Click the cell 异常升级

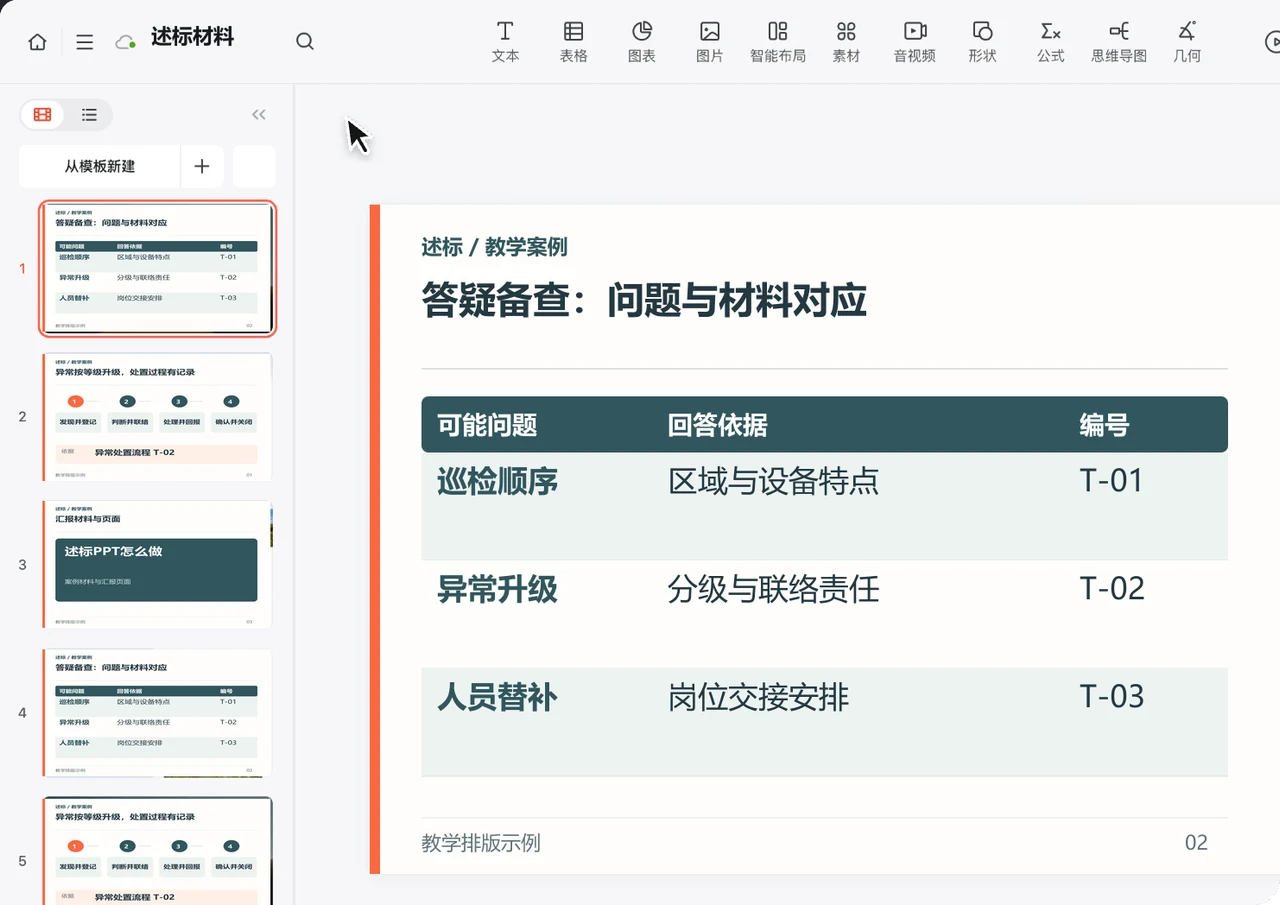(x=497, y=590)
